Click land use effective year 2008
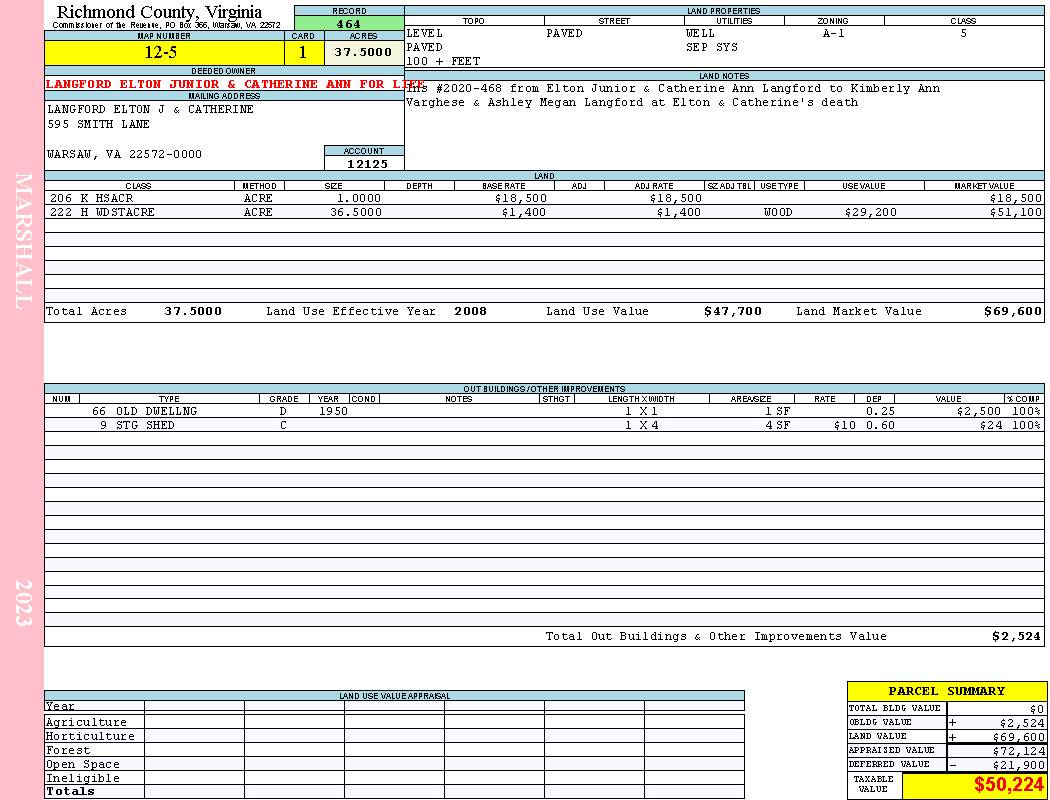 (471, 311)
